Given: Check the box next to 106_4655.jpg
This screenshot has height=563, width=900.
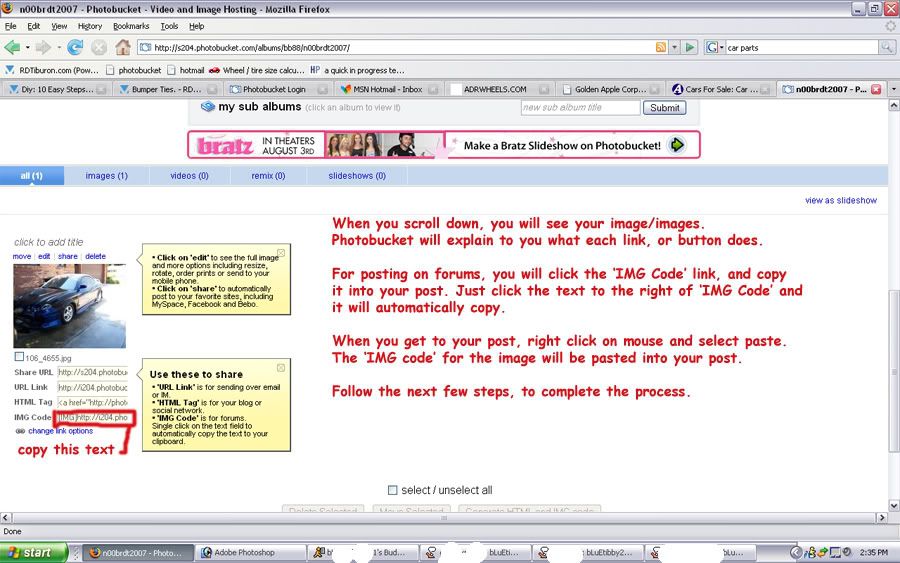Looking at the screenshot, I should coord(19,357).
